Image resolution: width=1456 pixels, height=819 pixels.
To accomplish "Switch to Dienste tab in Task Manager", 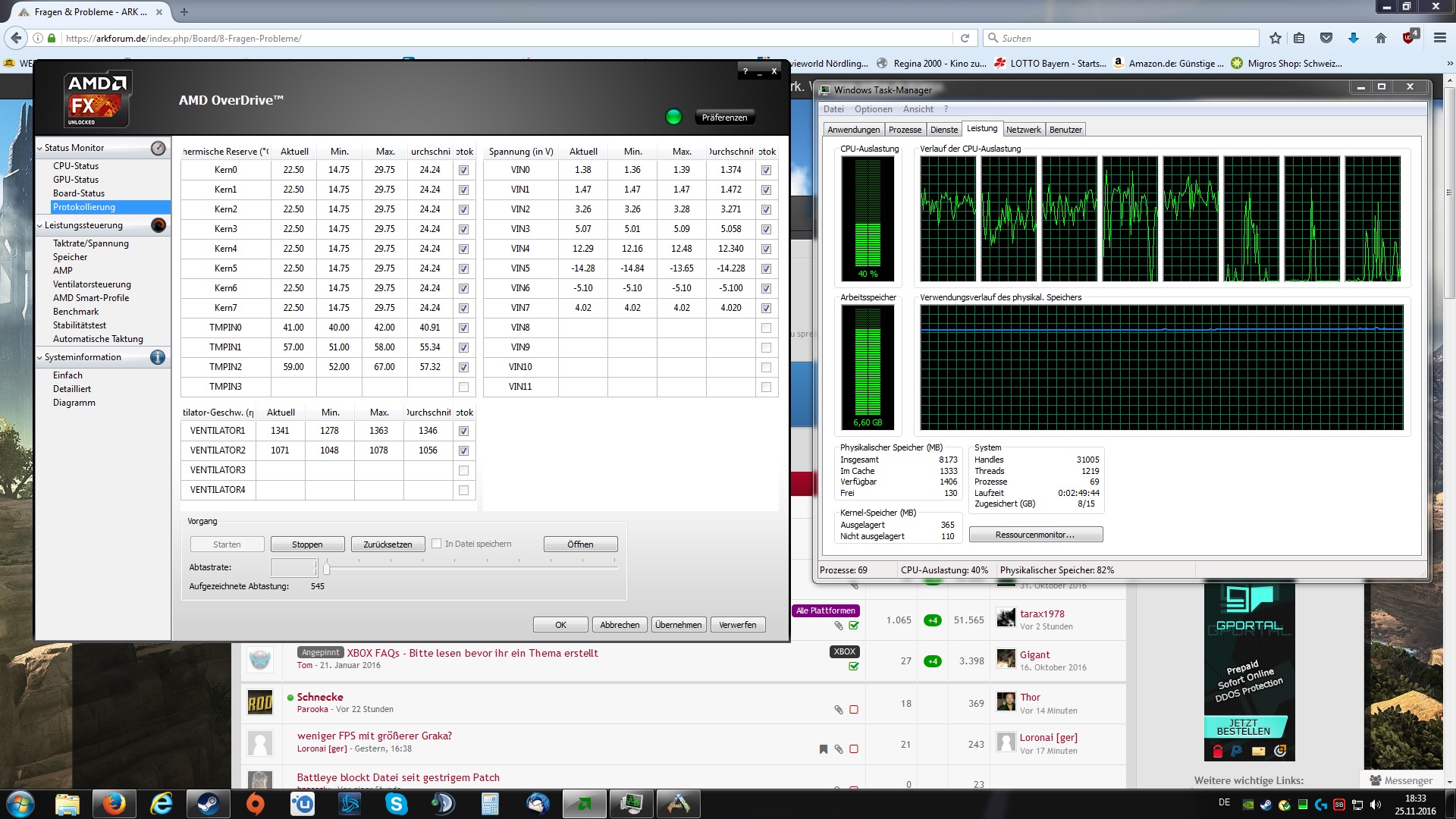I will 944,130.
